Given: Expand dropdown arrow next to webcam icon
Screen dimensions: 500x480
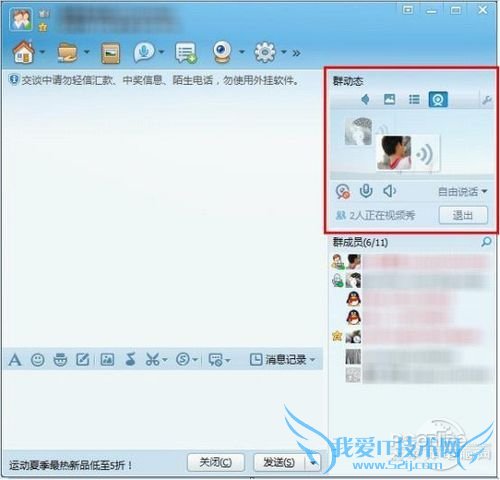Looking at the screenshot, I should pos(242,52).
